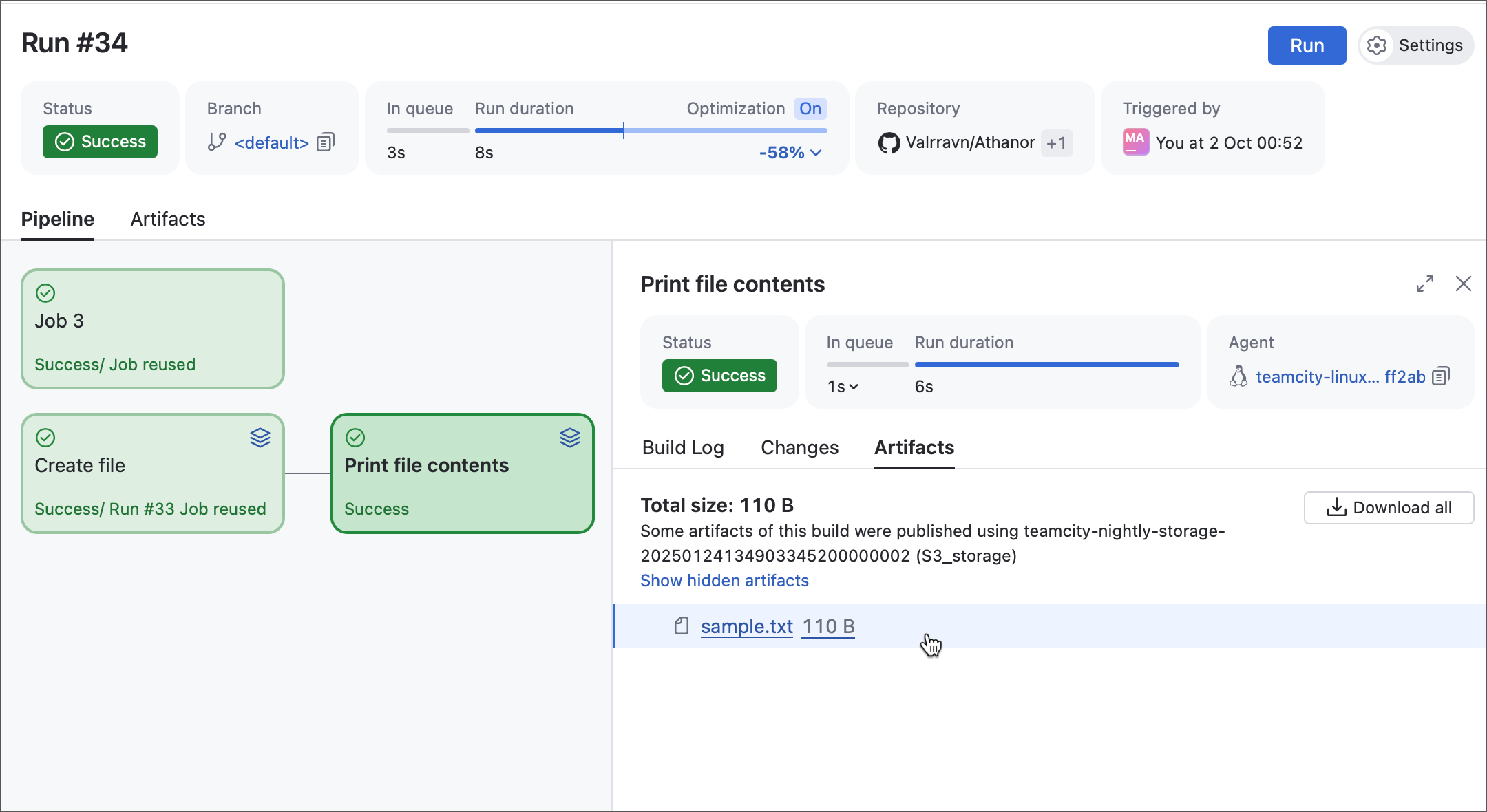Screen dimensions: 1487x812
Task: Copy the branch name
Action: [324, 142]
